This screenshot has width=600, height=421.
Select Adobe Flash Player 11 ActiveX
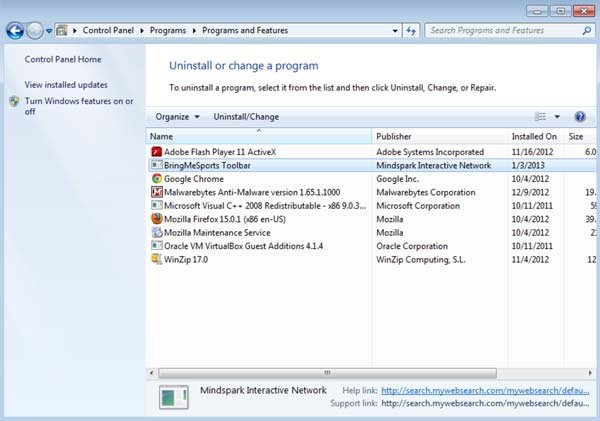(x=220, y=152)
